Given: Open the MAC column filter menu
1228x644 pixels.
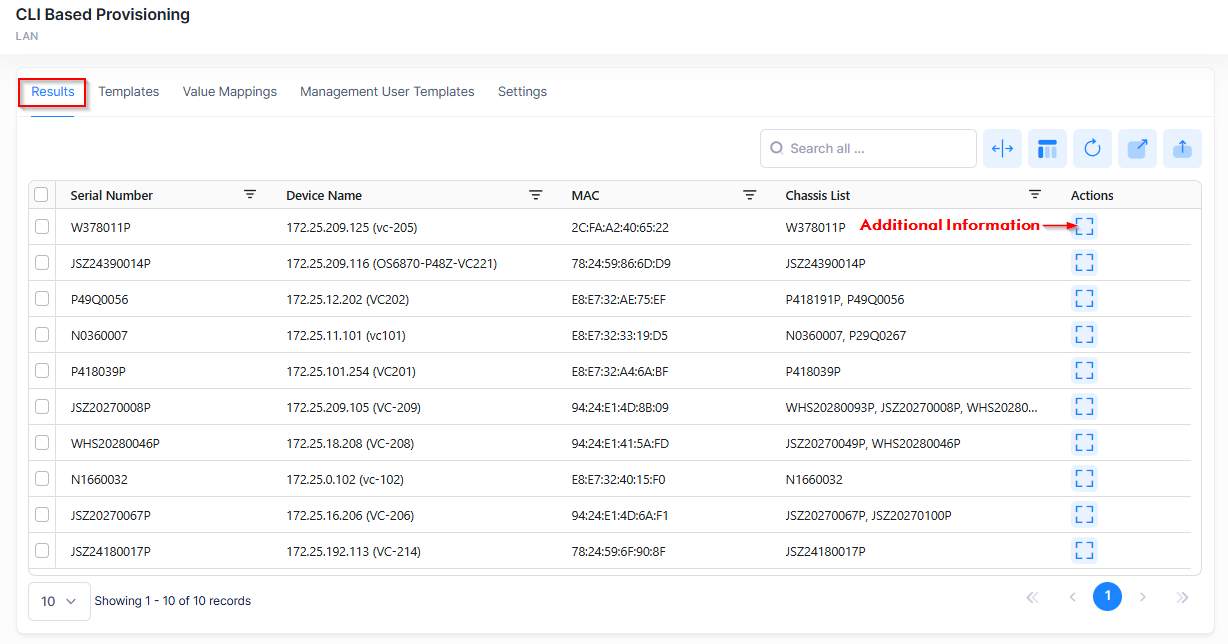Looking at the screenshot, I should [749, 195].
